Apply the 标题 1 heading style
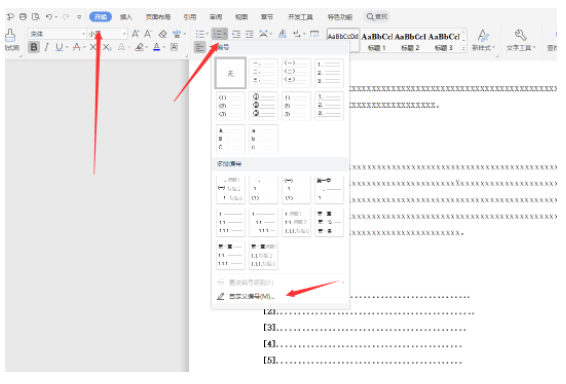This screenshot has width=566, height=384. click(377, 42)
